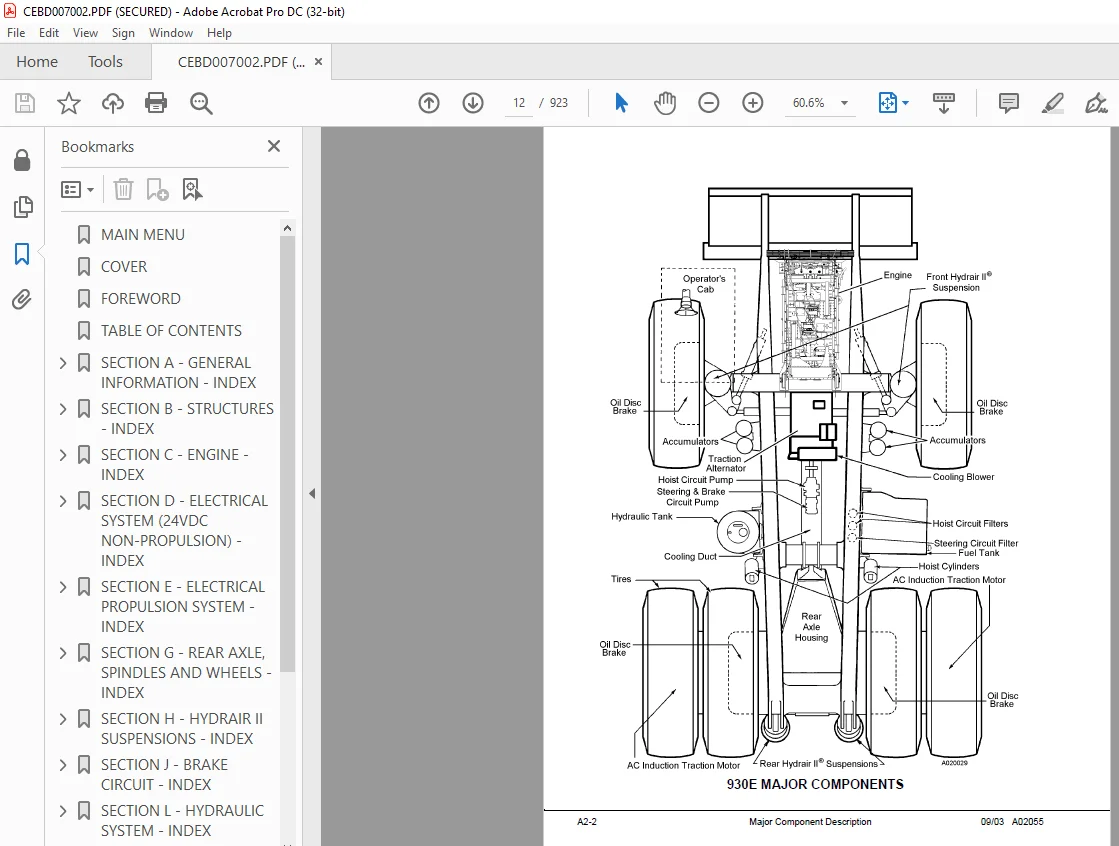This screenshot has width=1119, height=846.
Task: Expand Section E Electrical Propulsion bookmark
Action: point(63,587)
